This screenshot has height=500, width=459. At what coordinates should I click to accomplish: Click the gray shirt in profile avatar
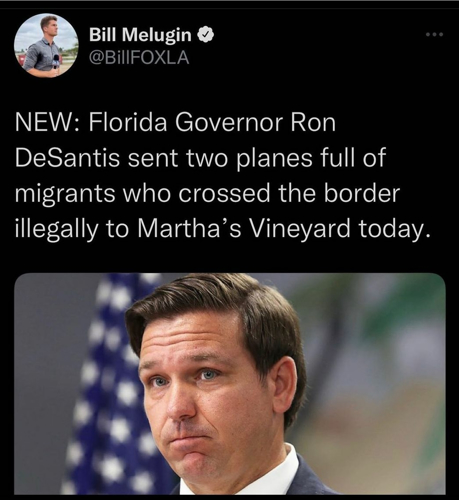pyautogui.click(x=42, y=55)
